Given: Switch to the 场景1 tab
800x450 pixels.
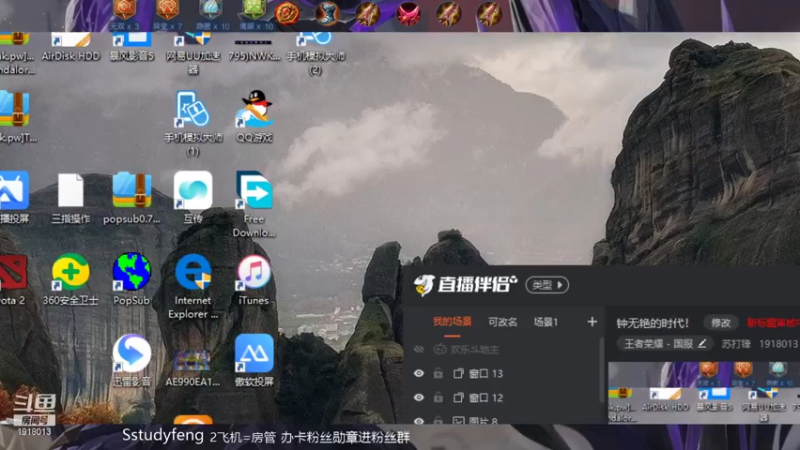Looking at the screenshot, I should tap(545, 322).
